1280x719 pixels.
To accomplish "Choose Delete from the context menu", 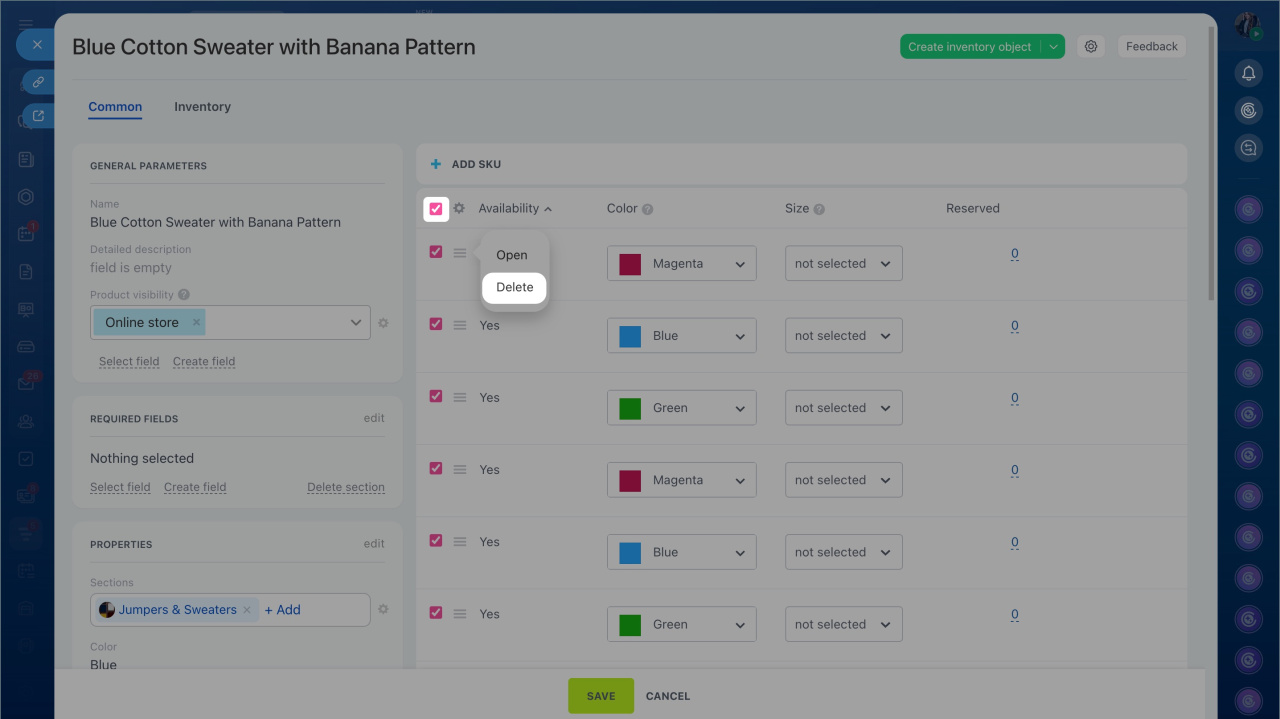I will click(x=515, y=287).
